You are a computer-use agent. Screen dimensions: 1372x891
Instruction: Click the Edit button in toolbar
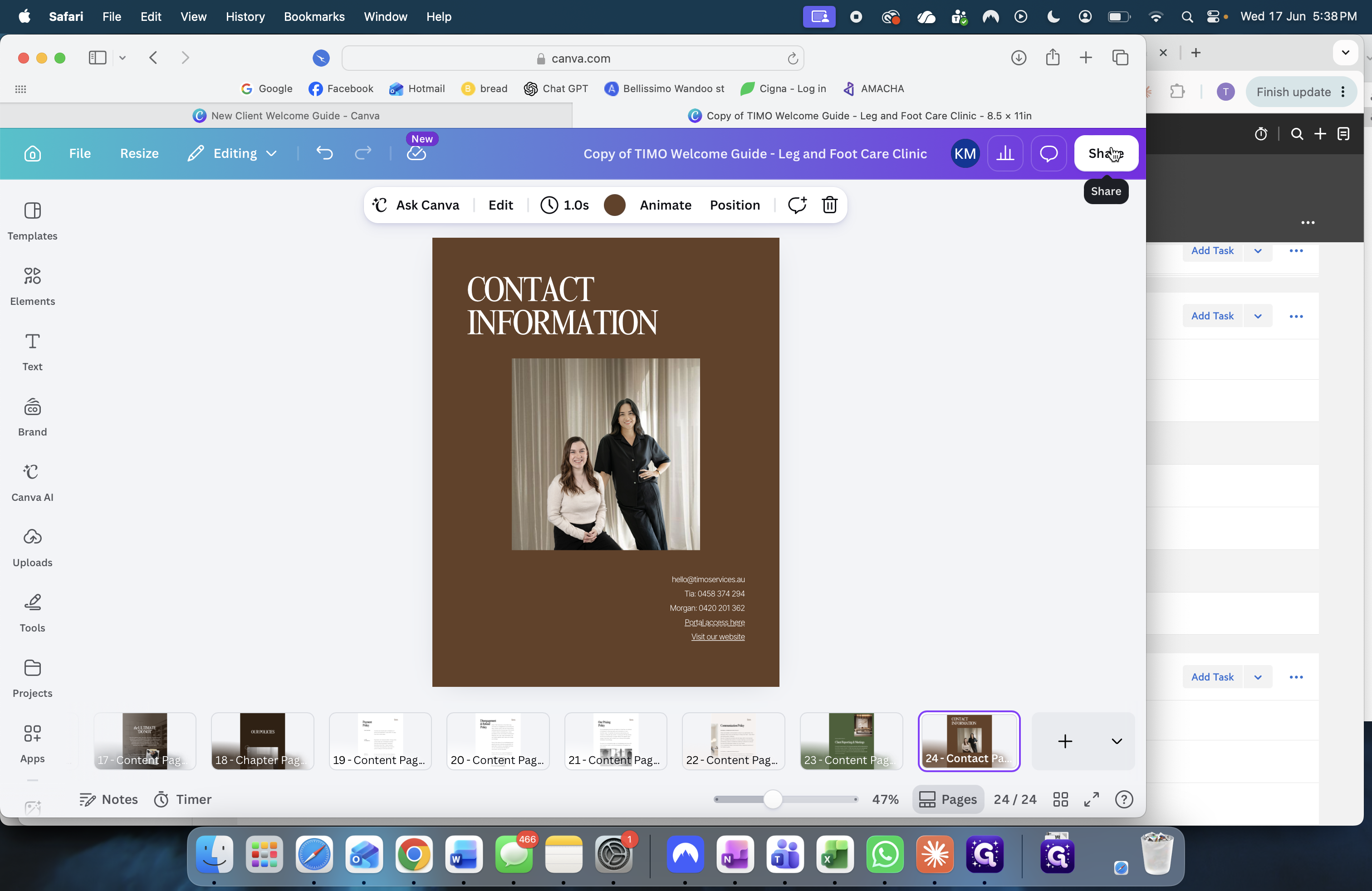click(x=500, y=205)
